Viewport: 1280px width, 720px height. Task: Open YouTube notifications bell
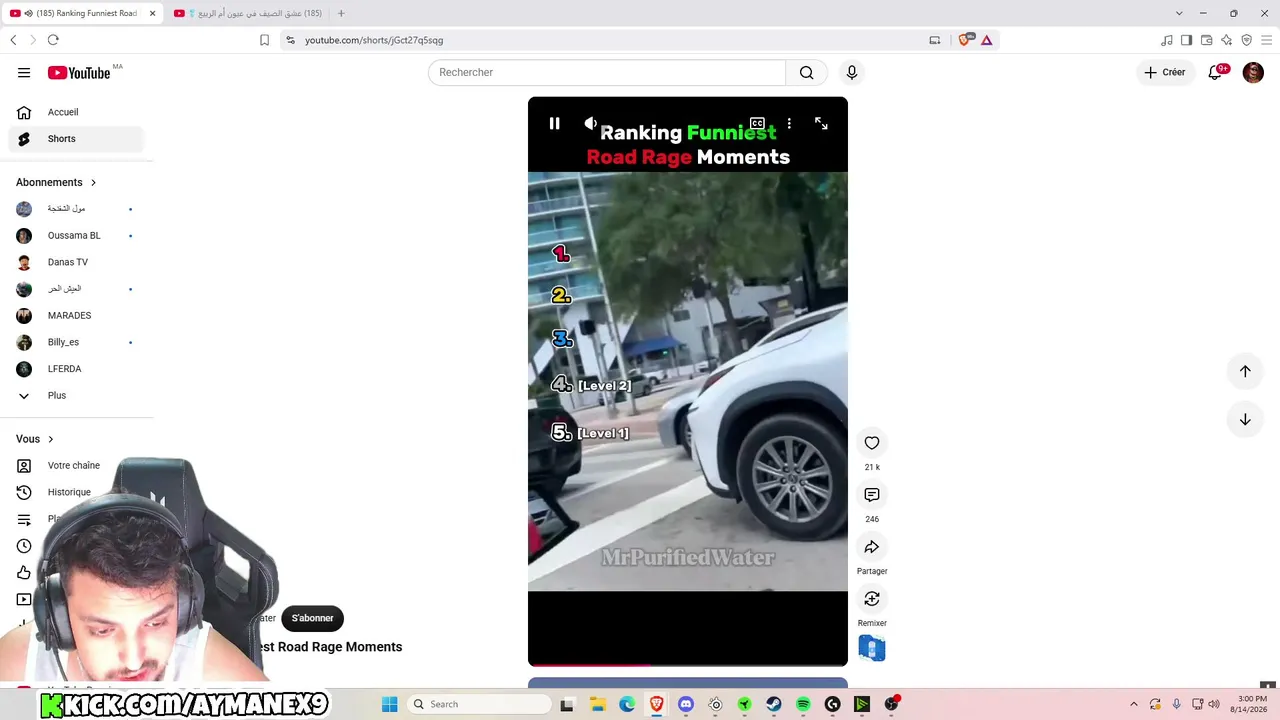(x=1216, y=72)
